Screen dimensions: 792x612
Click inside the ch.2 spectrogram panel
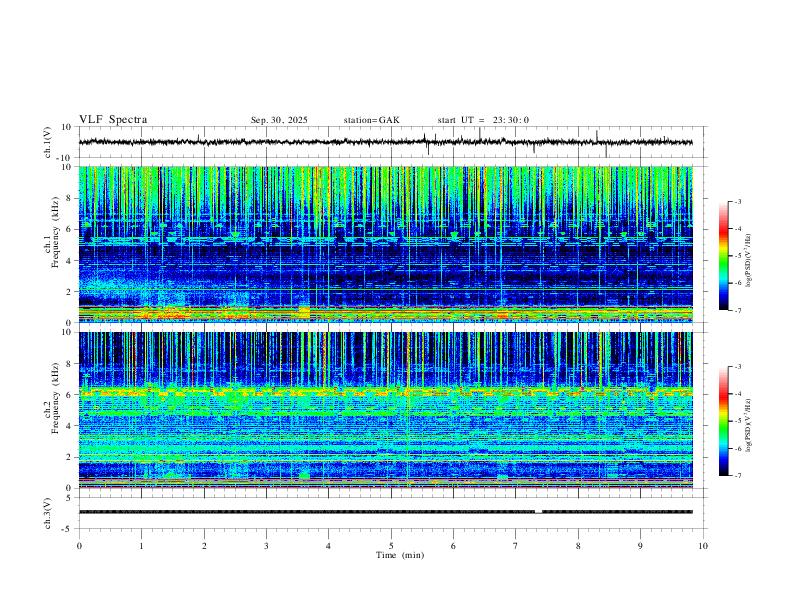[x=385, y=410]
